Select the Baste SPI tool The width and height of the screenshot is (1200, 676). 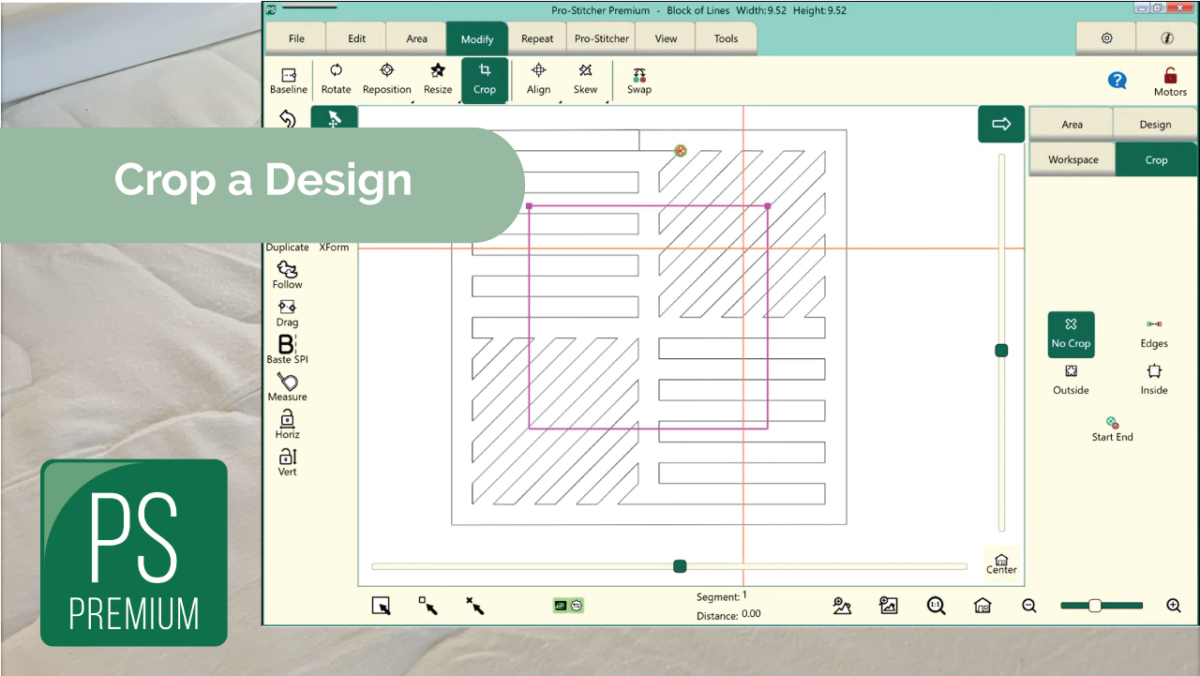[286, 348]
